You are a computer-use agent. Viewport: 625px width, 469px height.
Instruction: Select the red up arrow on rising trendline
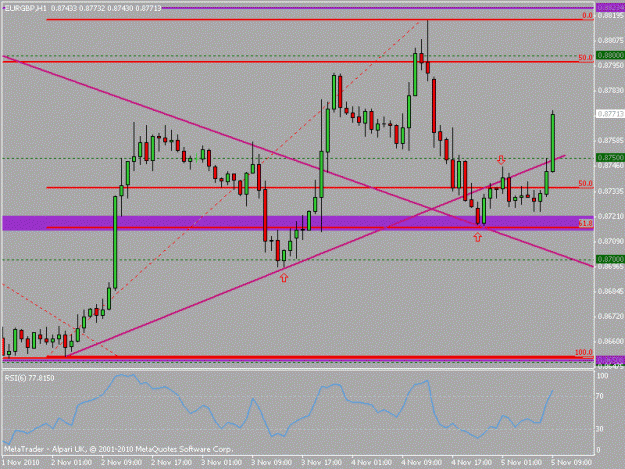pos(284,278)
